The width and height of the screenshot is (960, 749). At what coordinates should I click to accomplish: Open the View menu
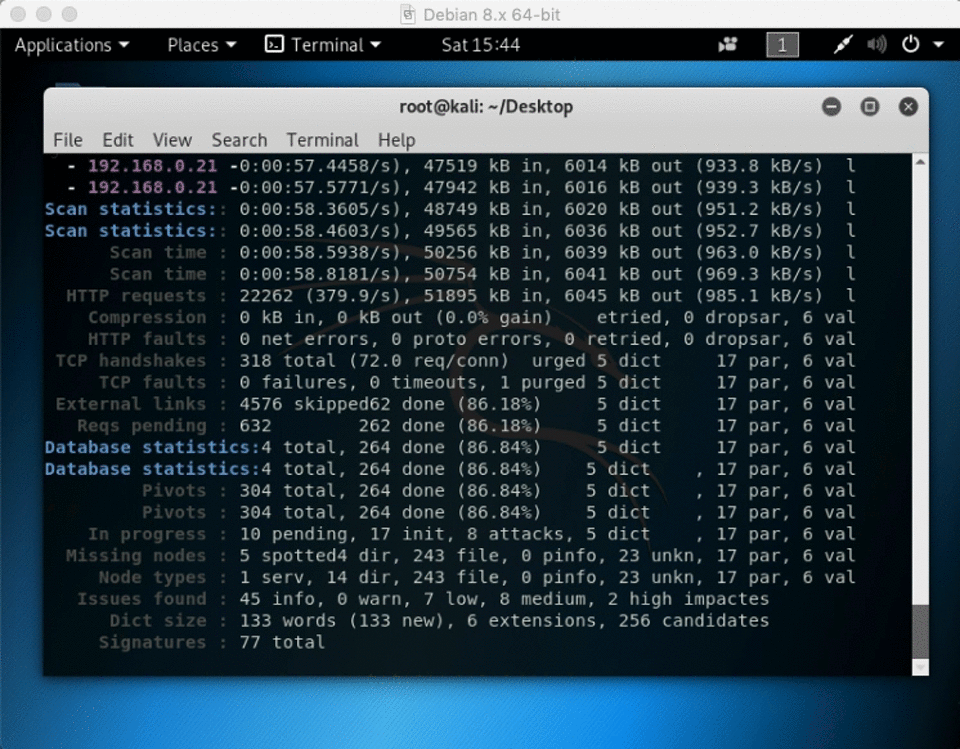coord(172,140)
